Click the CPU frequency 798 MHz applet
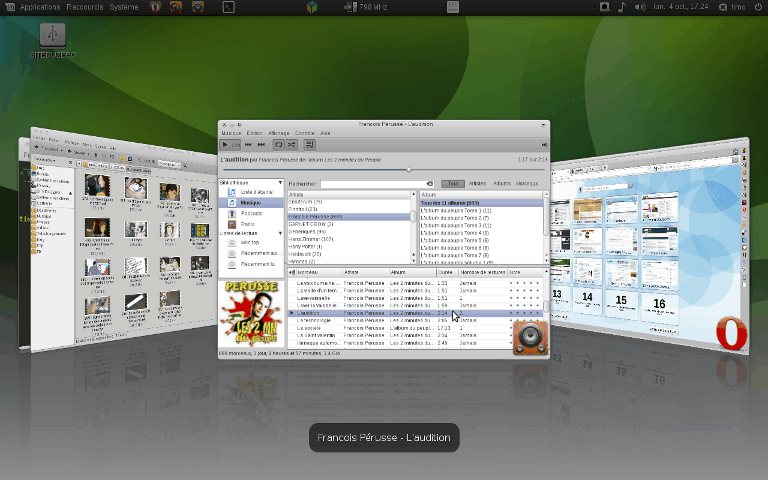Image resolution: width=768 pixels, height=480 pixels. 366,7
